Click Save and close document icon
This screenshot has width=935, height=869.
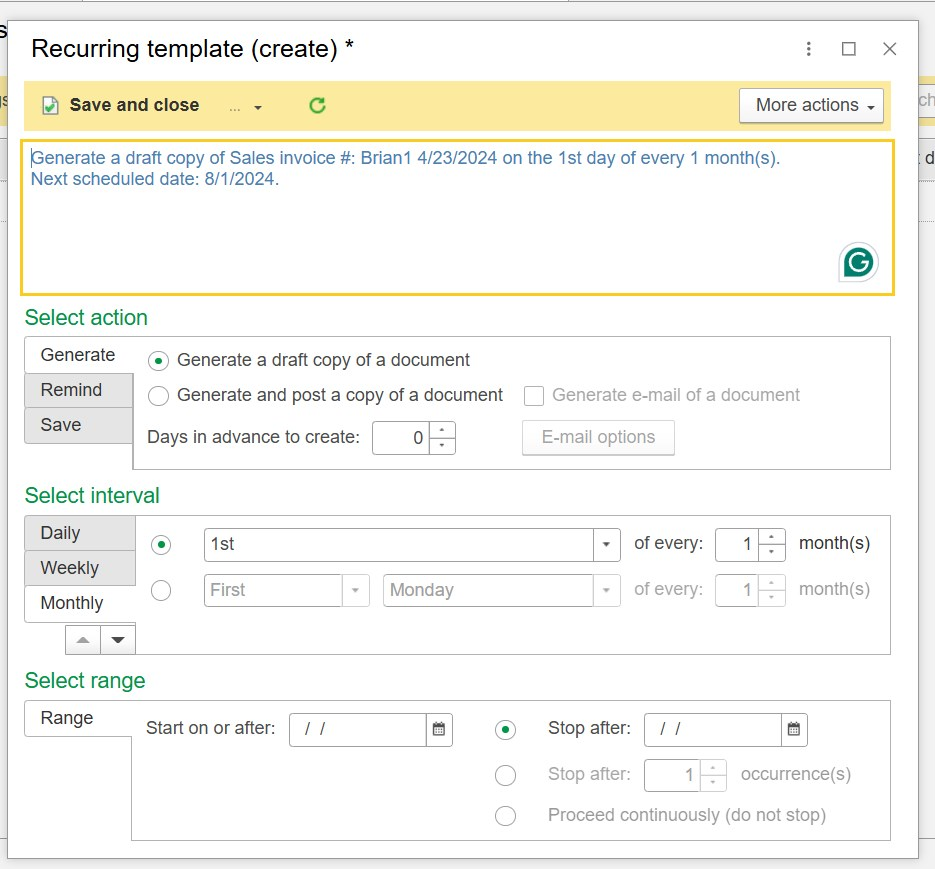pyautogui.click(x=50, y=106)
